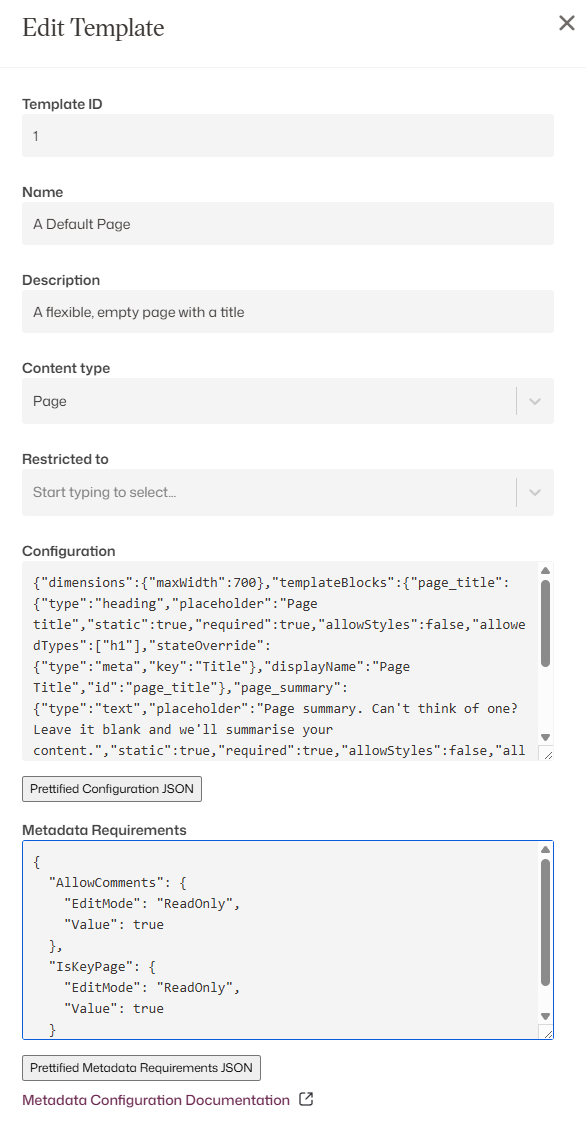Click Prettified Configuration JSON button
Image resolution: width=586 pixels, height=1144 pixels.
[x=112, y=789]
